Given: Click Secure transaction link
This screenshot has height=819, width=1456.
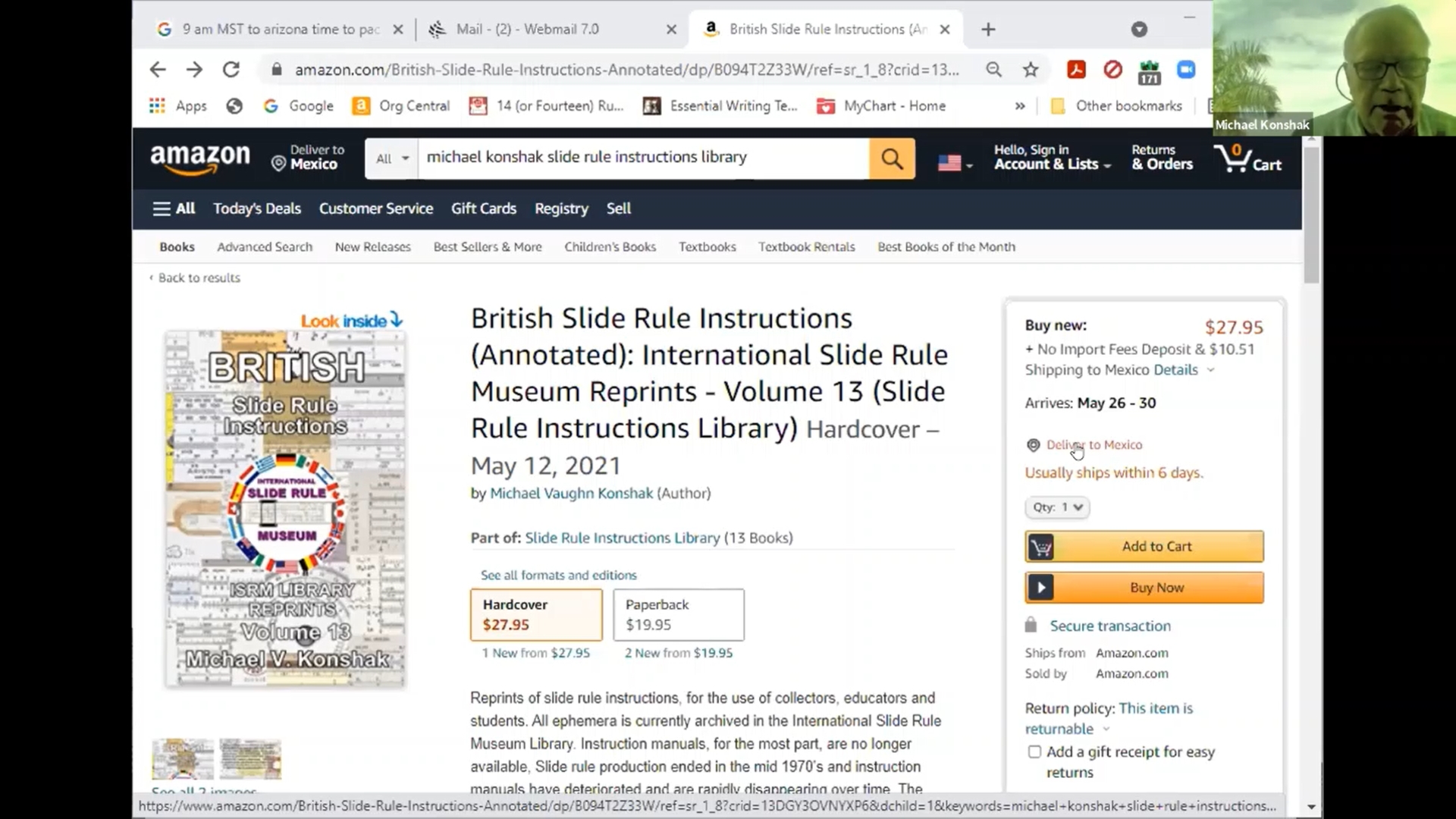Looking at the screenshot, I should coord(1110,626).
